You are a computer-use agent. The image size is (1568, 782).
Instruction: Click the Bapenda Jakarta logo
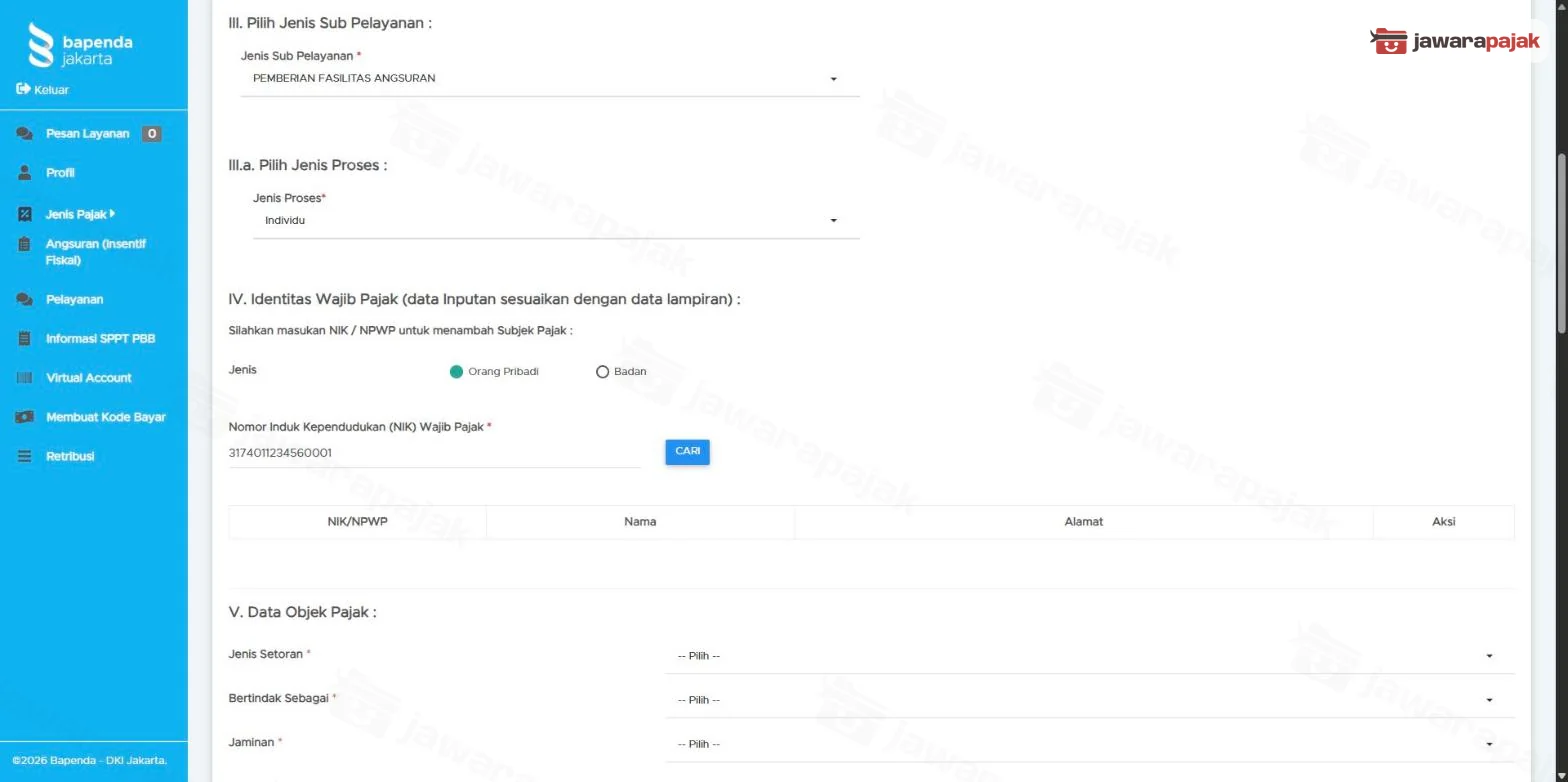pos(80,45)
